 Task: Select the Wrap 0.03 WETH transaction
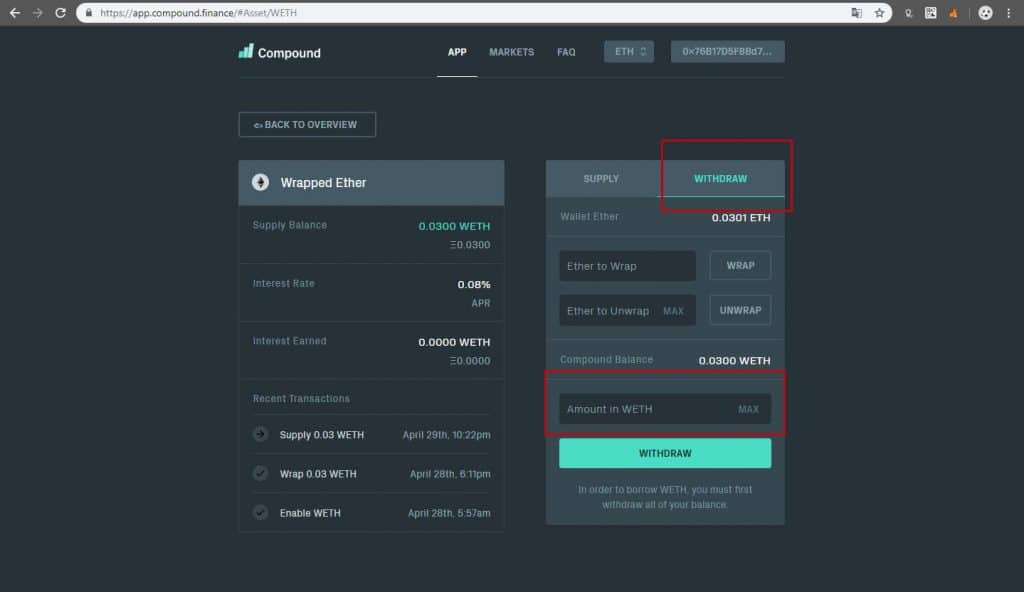click(371, 474)
